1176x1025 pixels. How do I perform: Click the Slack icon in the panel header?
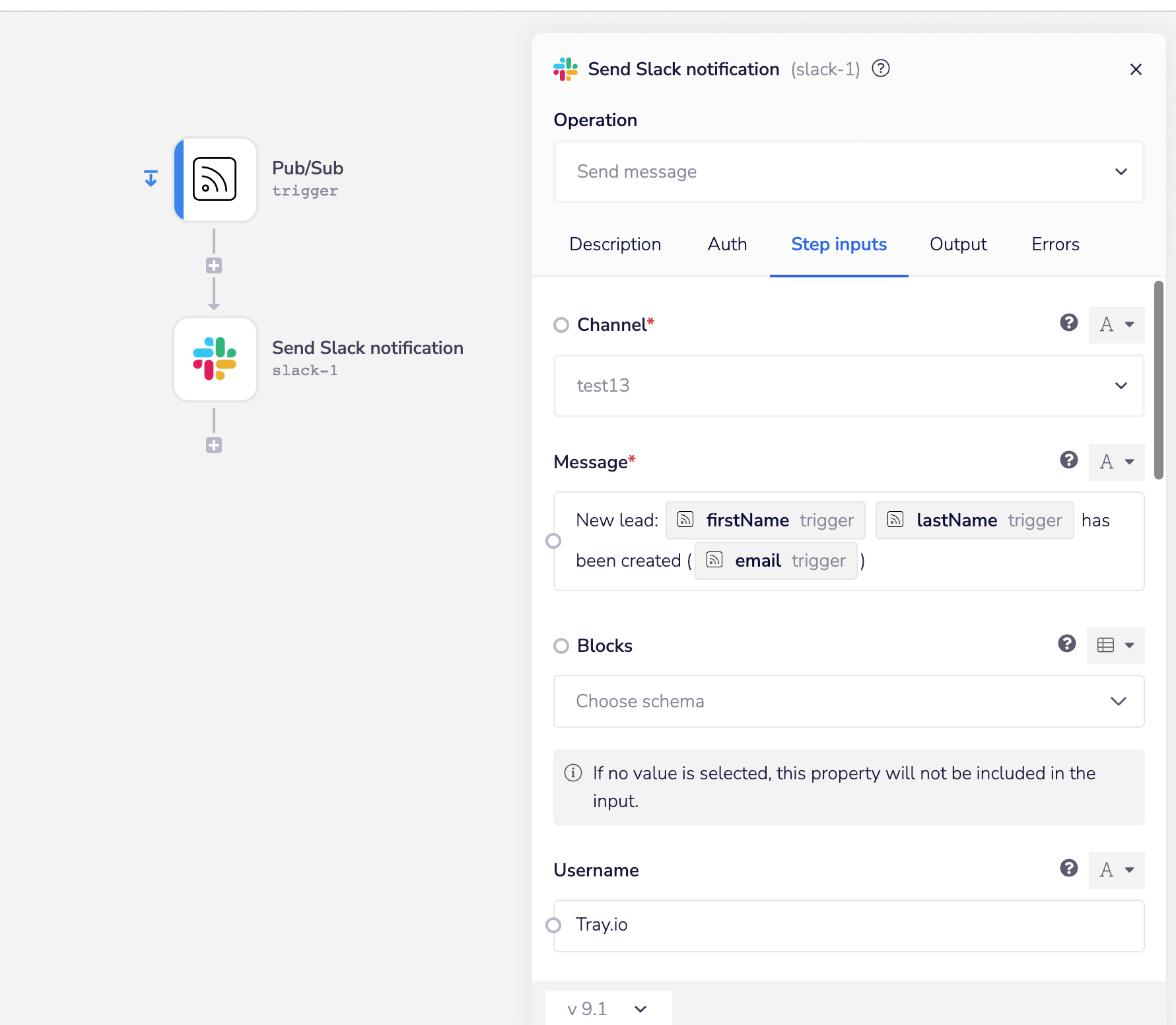pyautogui.click(x=564, y=69)
